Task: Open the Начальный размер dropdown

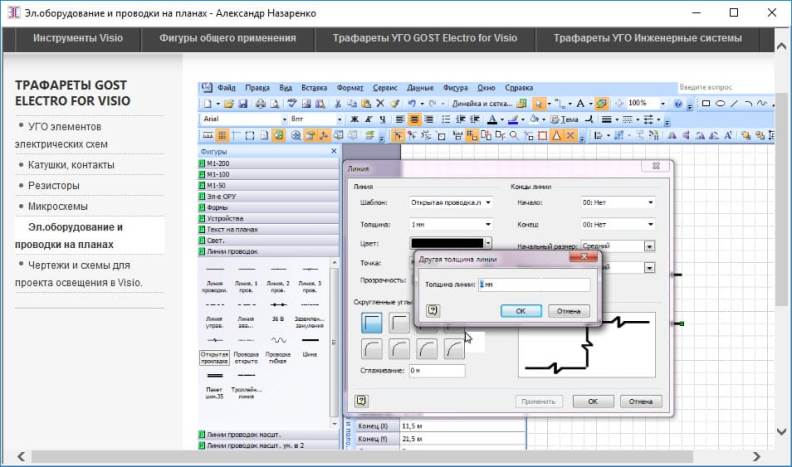Action: point(650,246)
